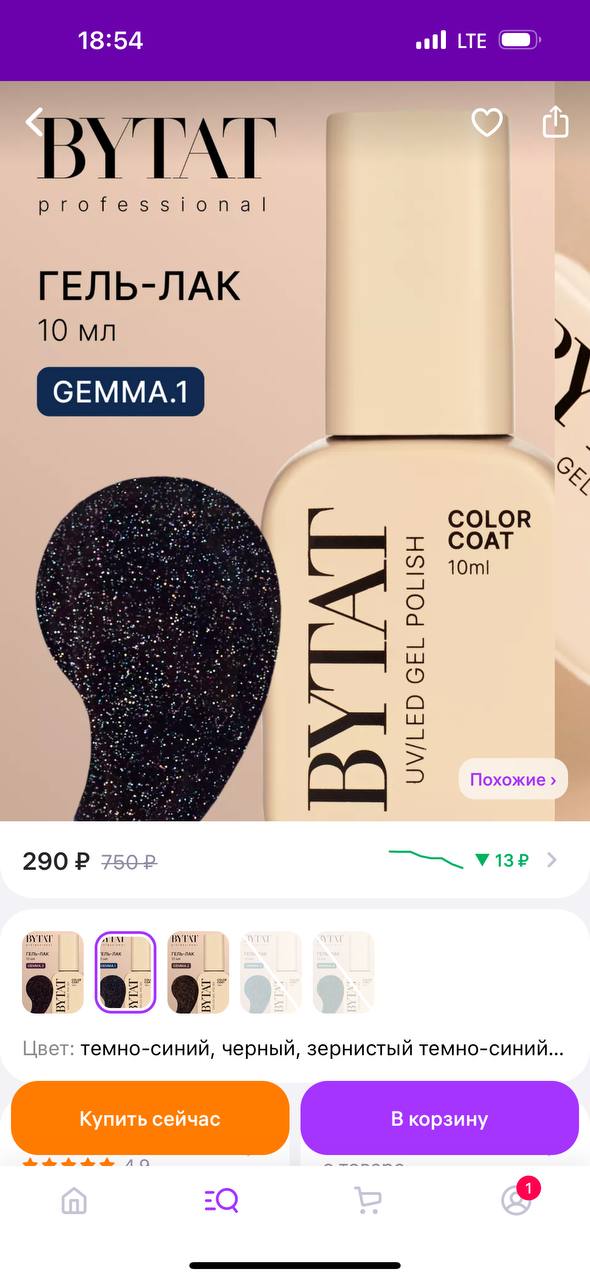590x1280 pixels.
Task: Add item with В корзину button
Action: (439, 1118)
